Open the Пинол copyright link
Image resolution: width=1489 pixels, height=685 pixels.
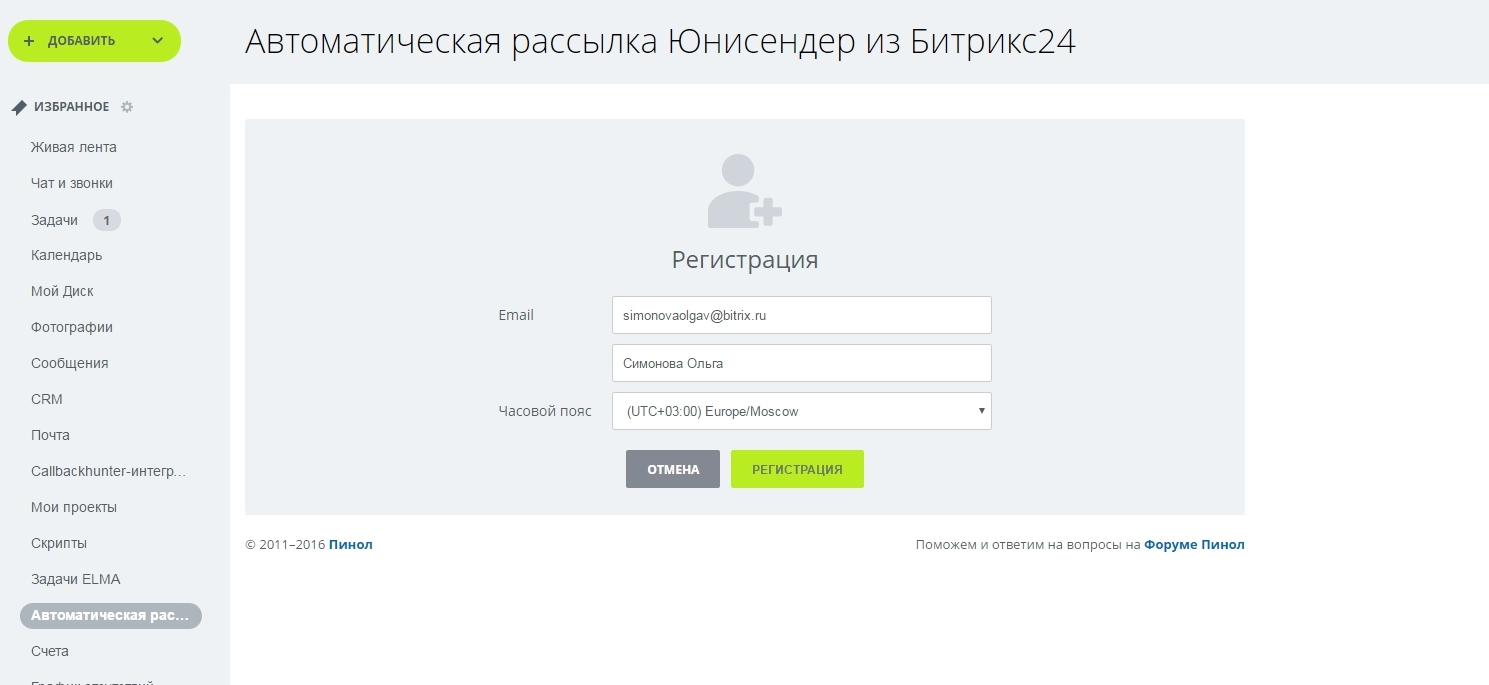pos(350,545)
